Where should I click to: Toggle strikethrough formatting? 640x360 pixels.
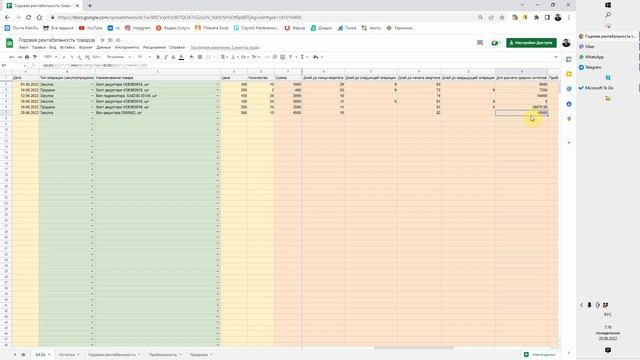click(173, 57)
